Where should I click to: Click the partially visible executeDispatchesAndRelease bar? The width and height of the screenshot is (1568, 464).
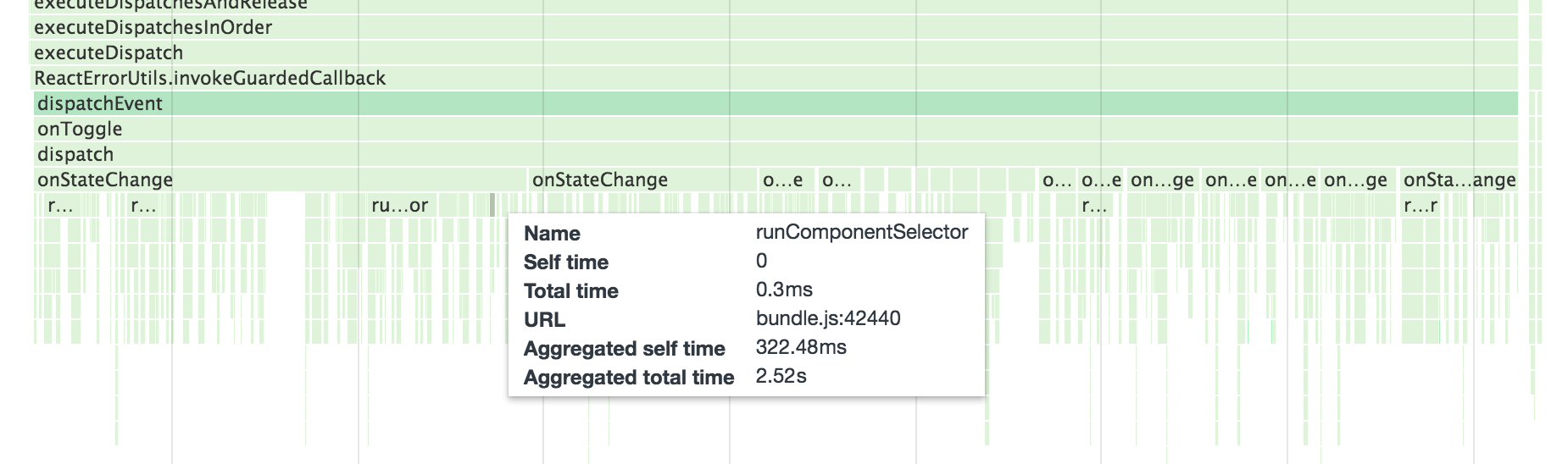point(170,4)
